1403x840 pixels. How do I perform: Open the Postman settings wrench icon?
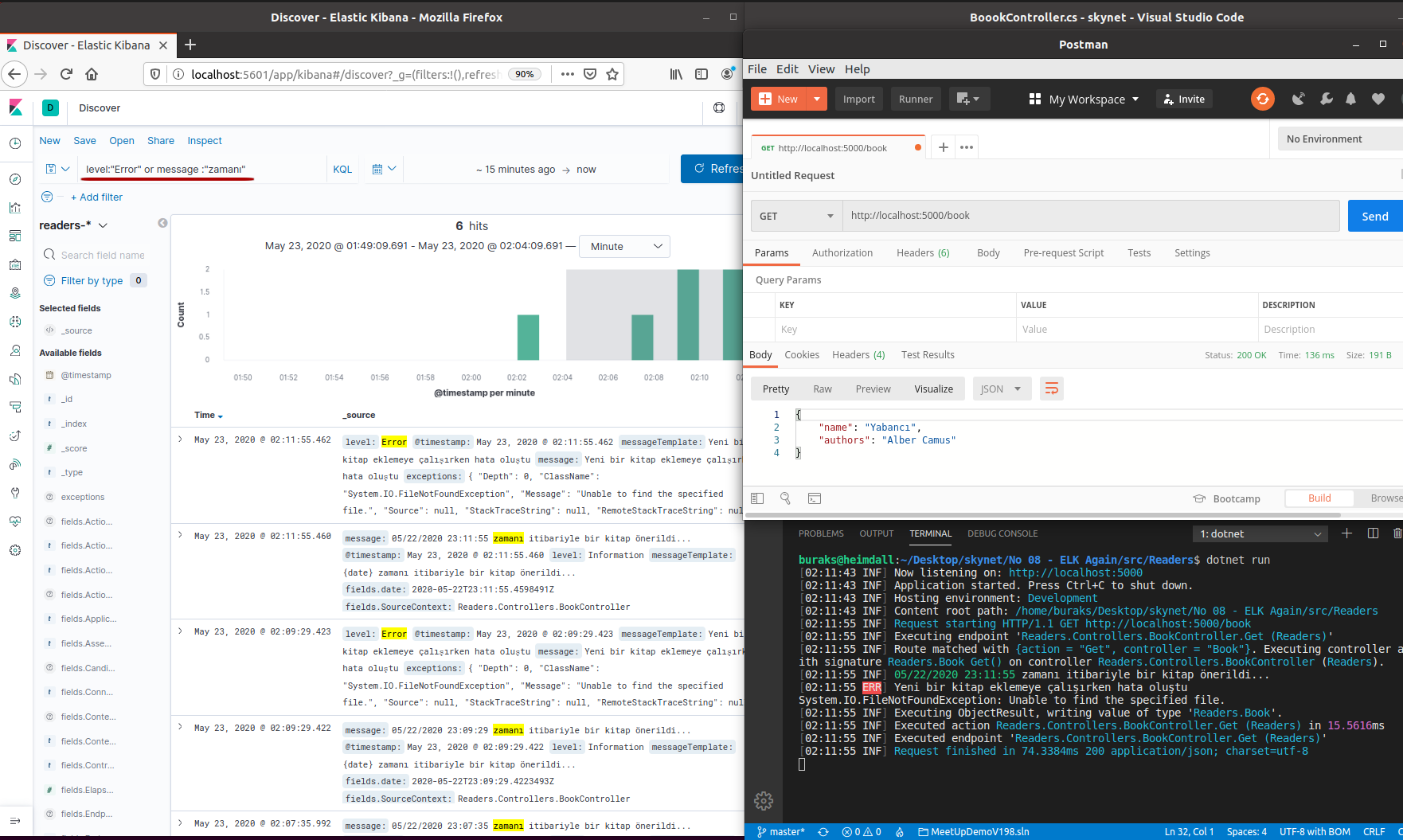point(1326,99)
